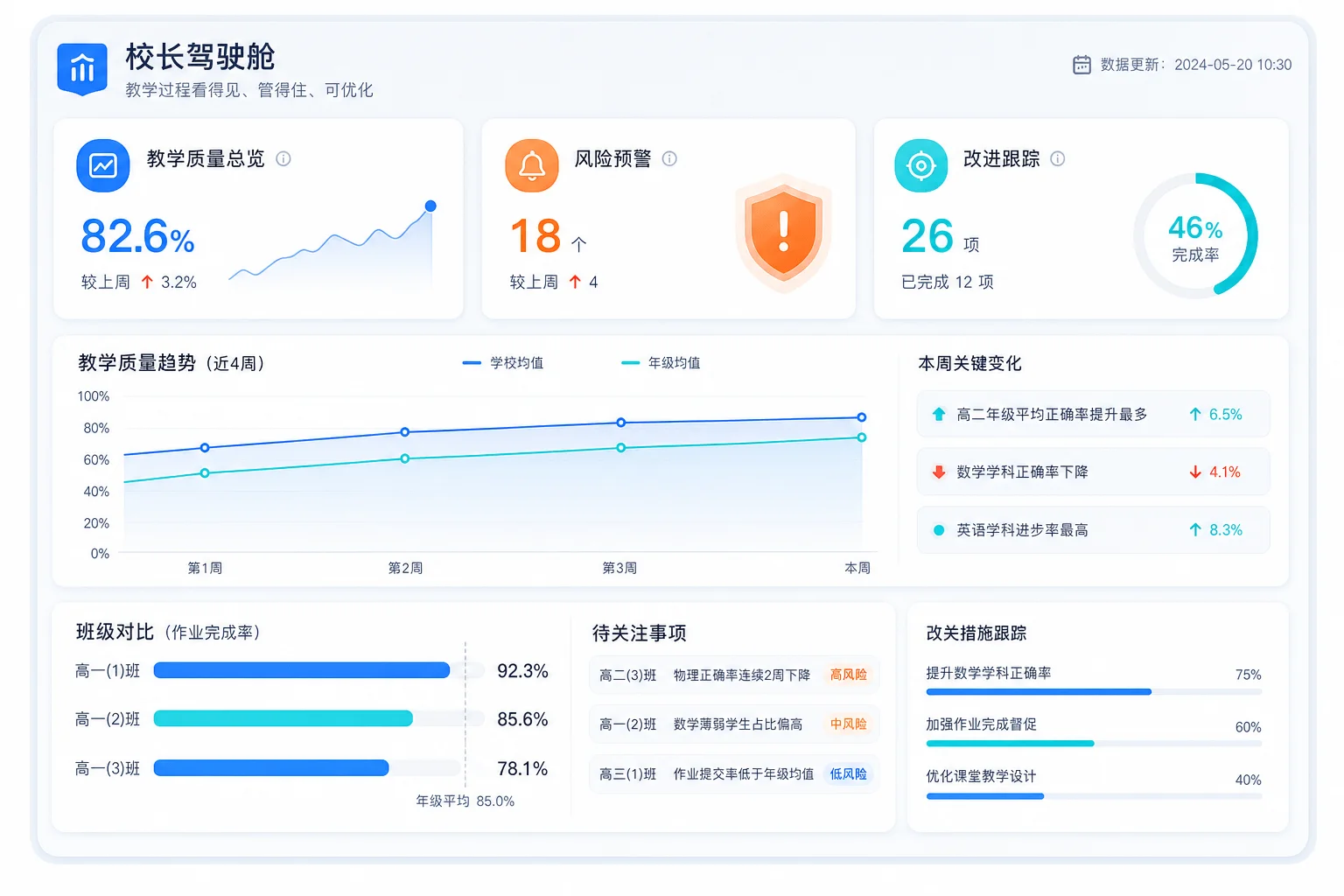The width and height of the screenshot is (1344, 896).
Task: Click the up arrow beside 6.5%
Action: pos(1195,414)
